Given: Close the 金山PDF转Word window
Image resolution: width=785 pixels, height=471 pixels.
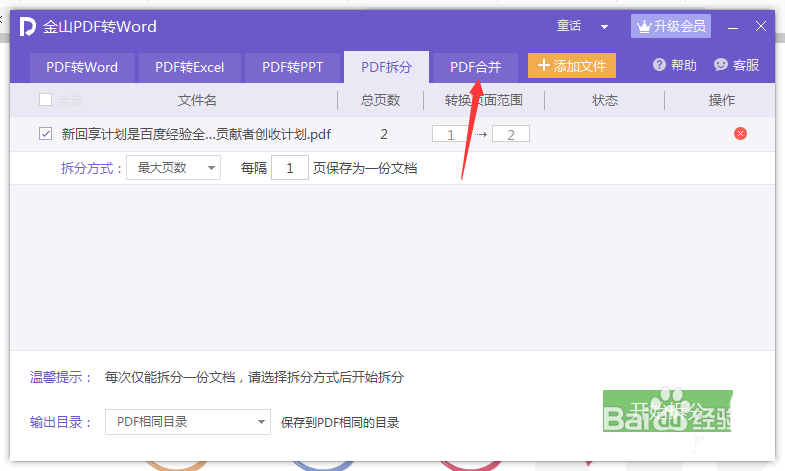Looking at the screenshot, I should 760,26.
